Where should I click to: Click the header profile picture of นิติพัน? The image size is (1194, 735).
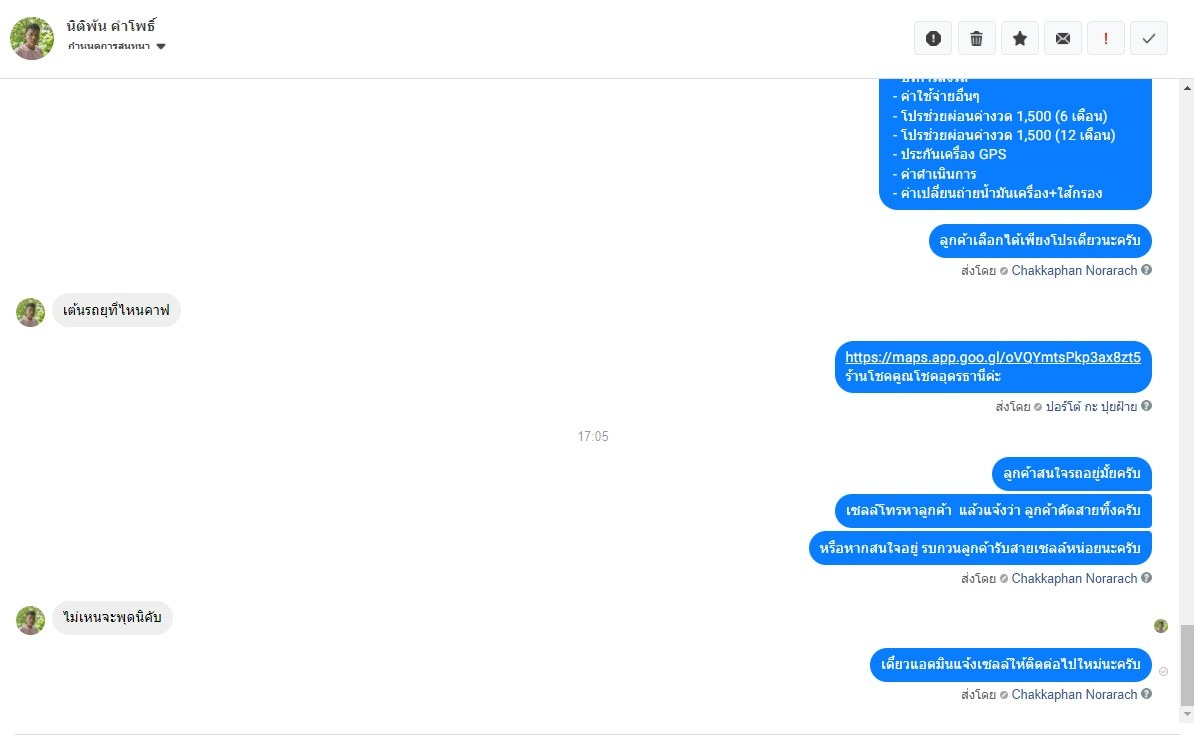[x=32, y=38]
